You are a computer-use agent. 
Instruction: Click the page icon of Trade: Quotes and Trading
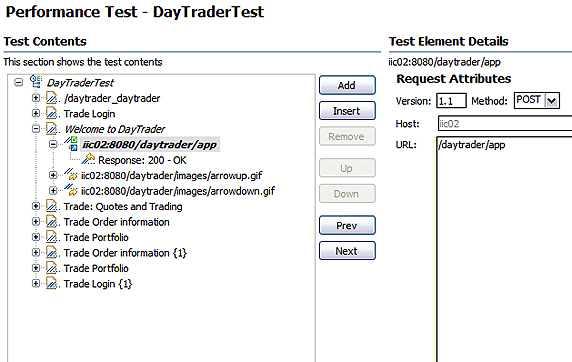(52, 206)
